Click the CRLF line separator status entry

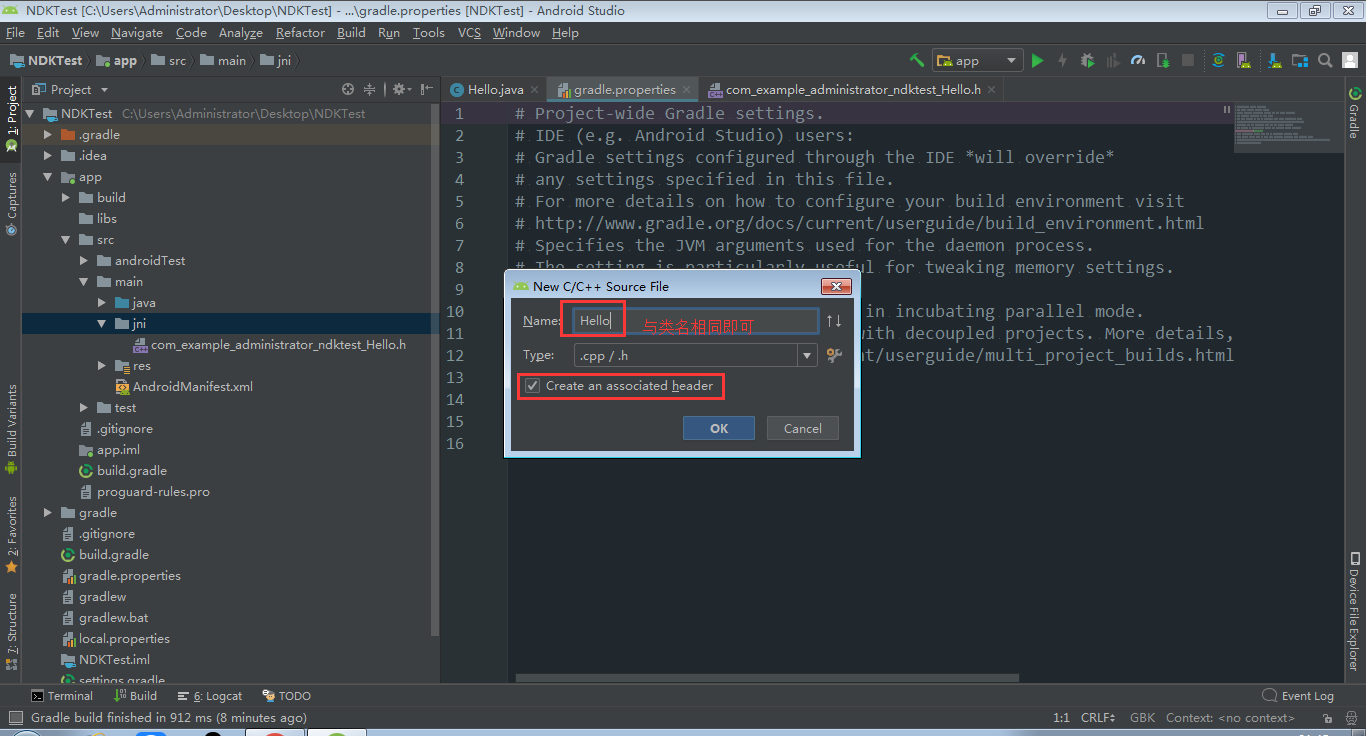click(x=1098, y=717)
